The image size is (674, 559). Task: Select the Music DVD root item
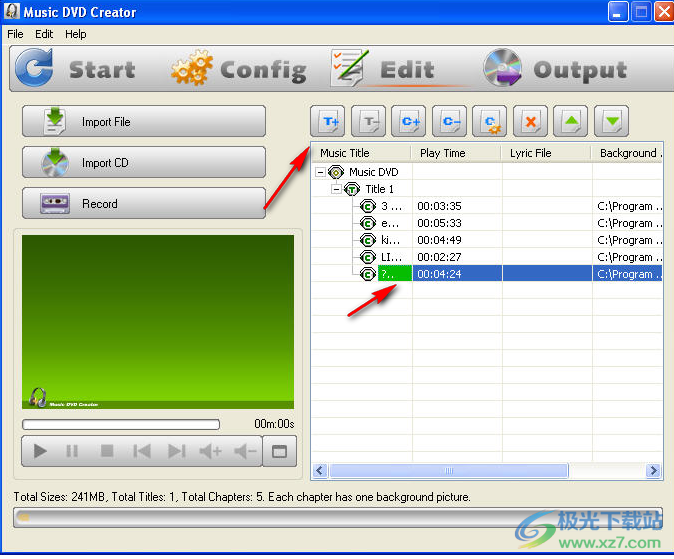pyautogui.click(x=374, y=172)
